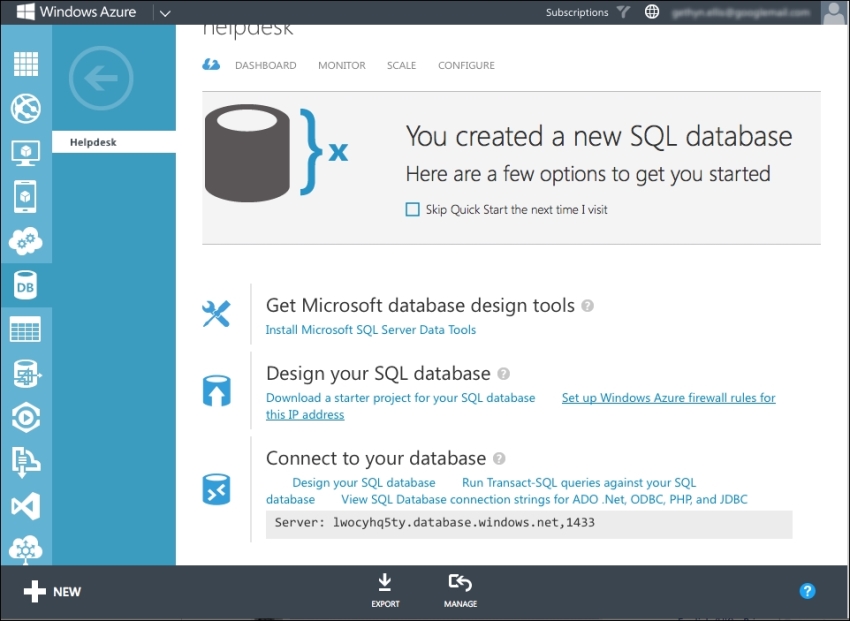Click the New button

(53, 592)
